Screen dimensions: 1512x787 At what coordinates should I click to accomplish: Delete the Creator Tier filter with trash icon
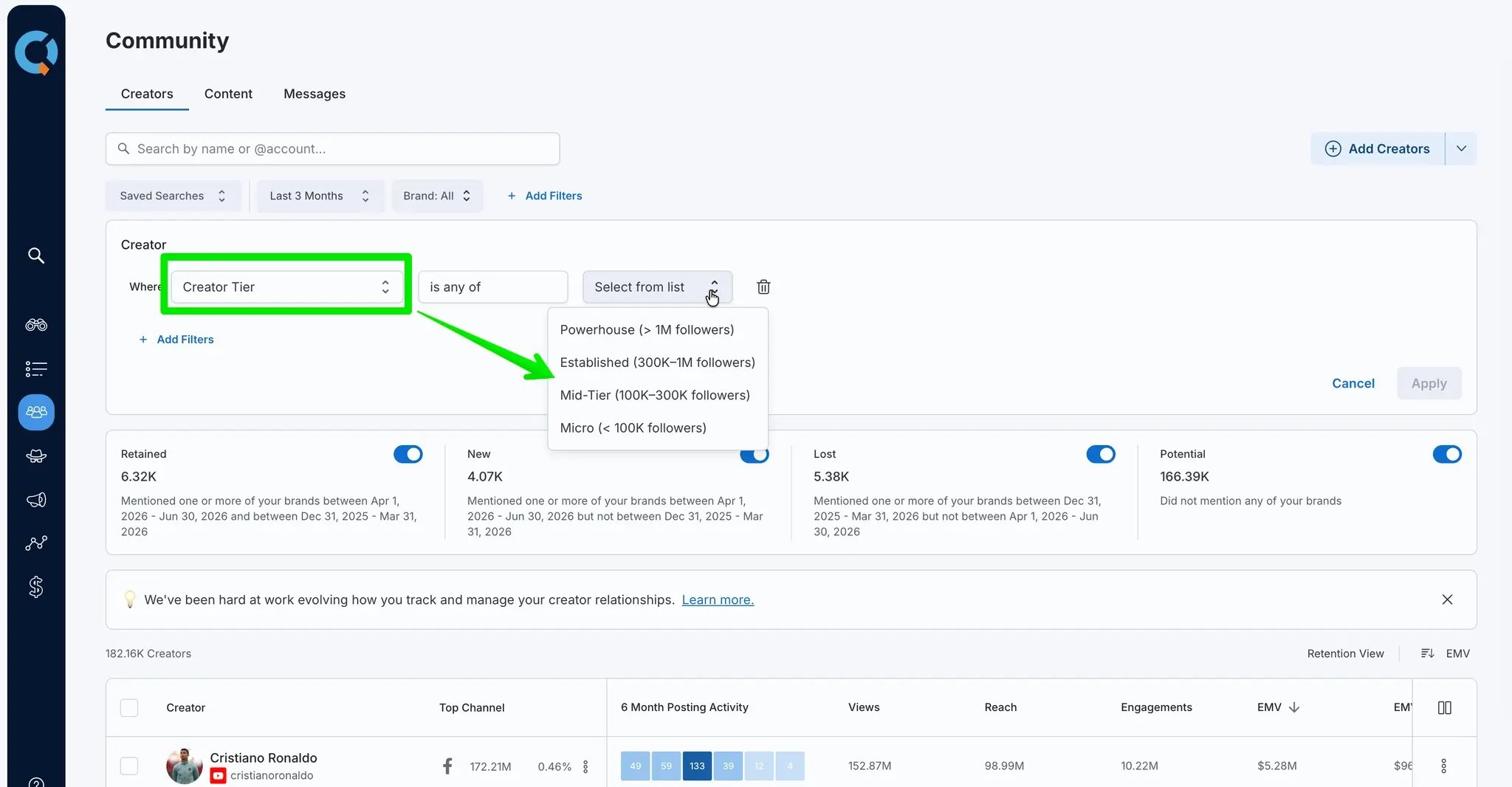coord(763,286)
